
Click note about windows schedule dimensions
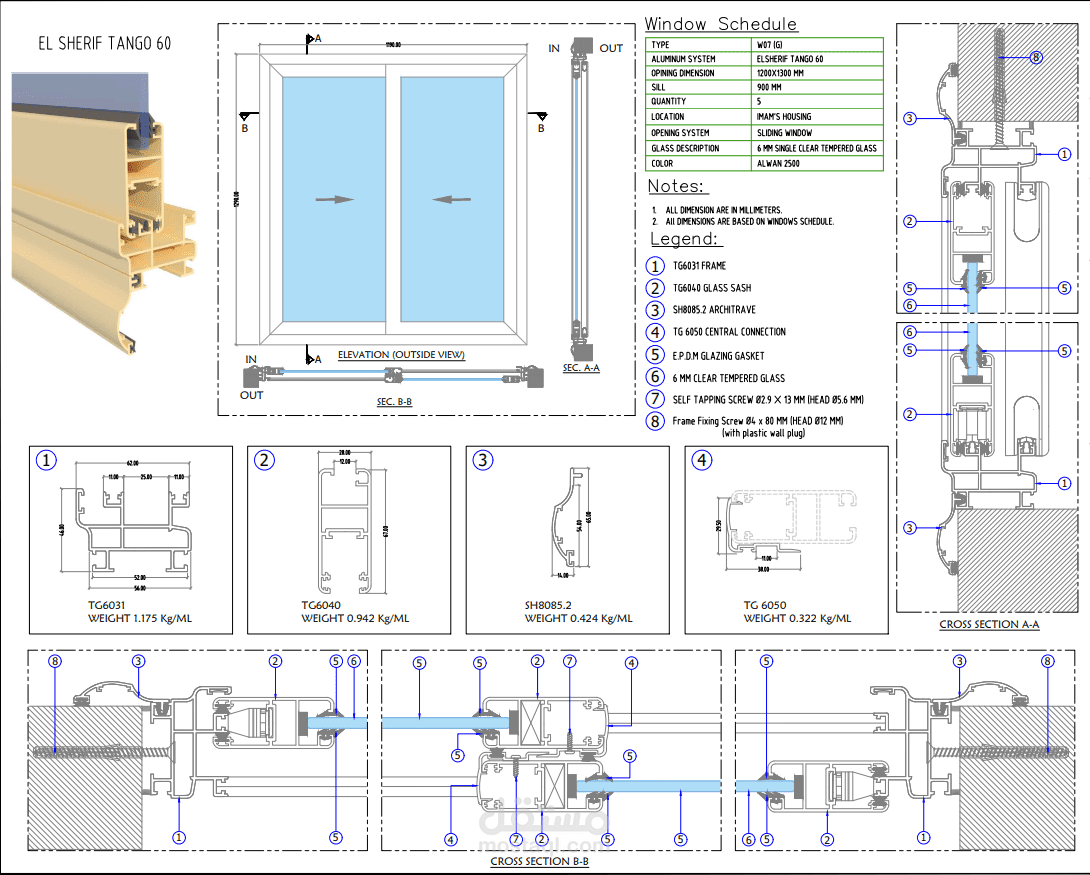(749, 222)
